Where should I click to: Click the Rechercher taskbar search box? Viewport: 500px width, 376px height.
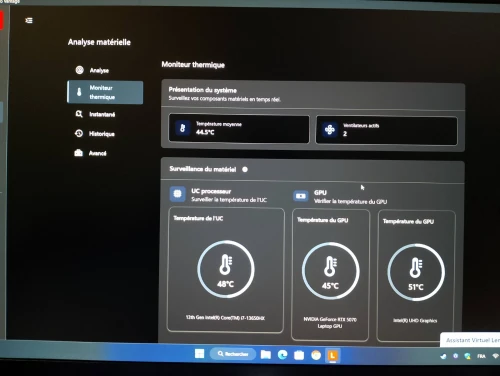click(233, 354)
